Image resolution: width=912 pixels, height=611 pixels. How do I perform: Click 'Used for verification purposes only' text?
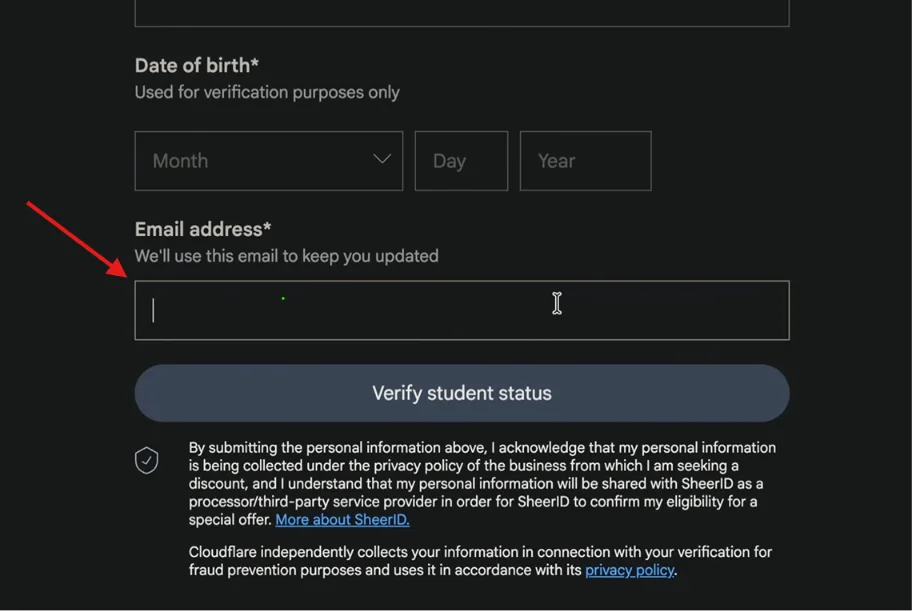[267, 93]
